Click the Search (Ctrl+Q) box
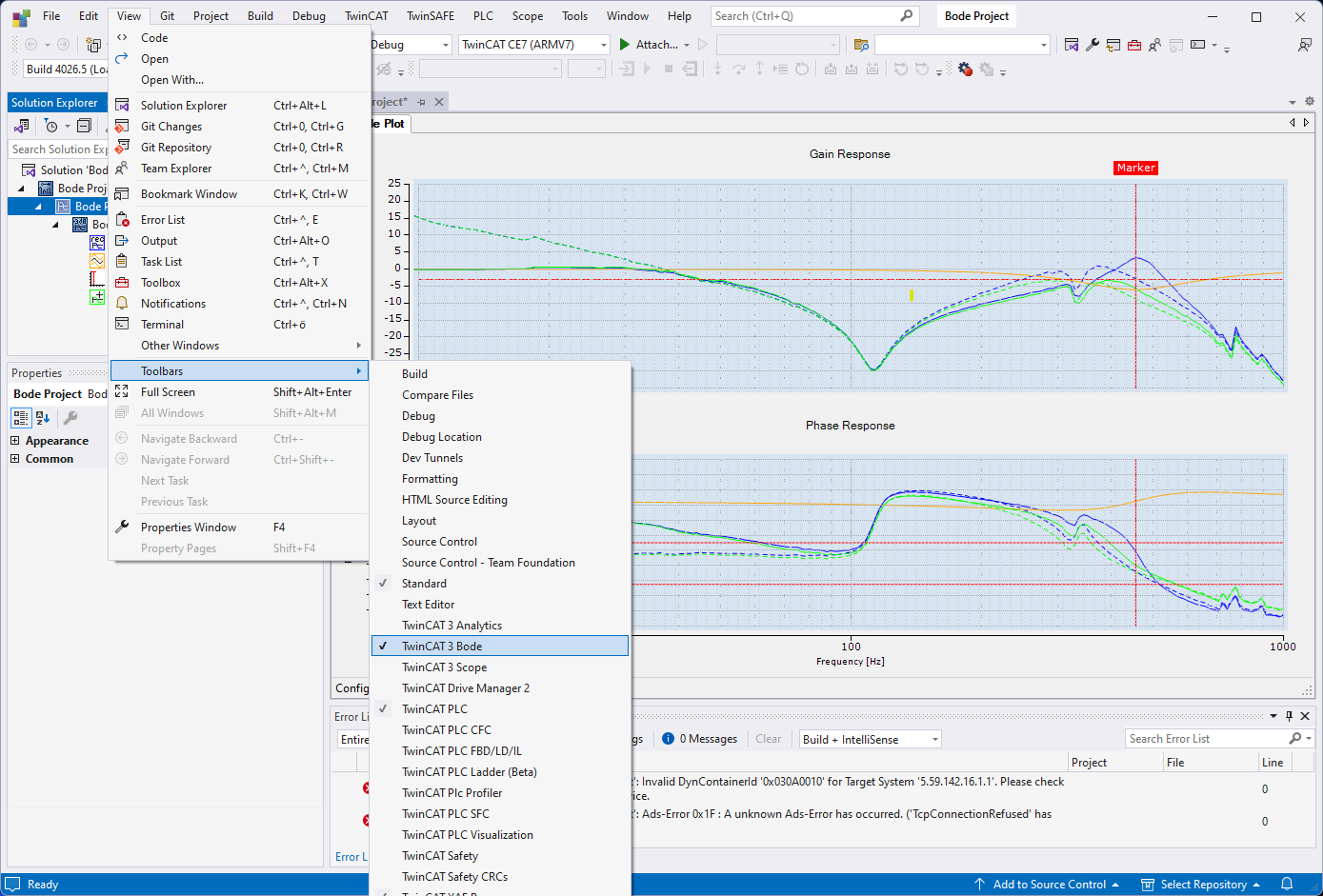Screen dimensions: 1323x896 tap(814, 15)
